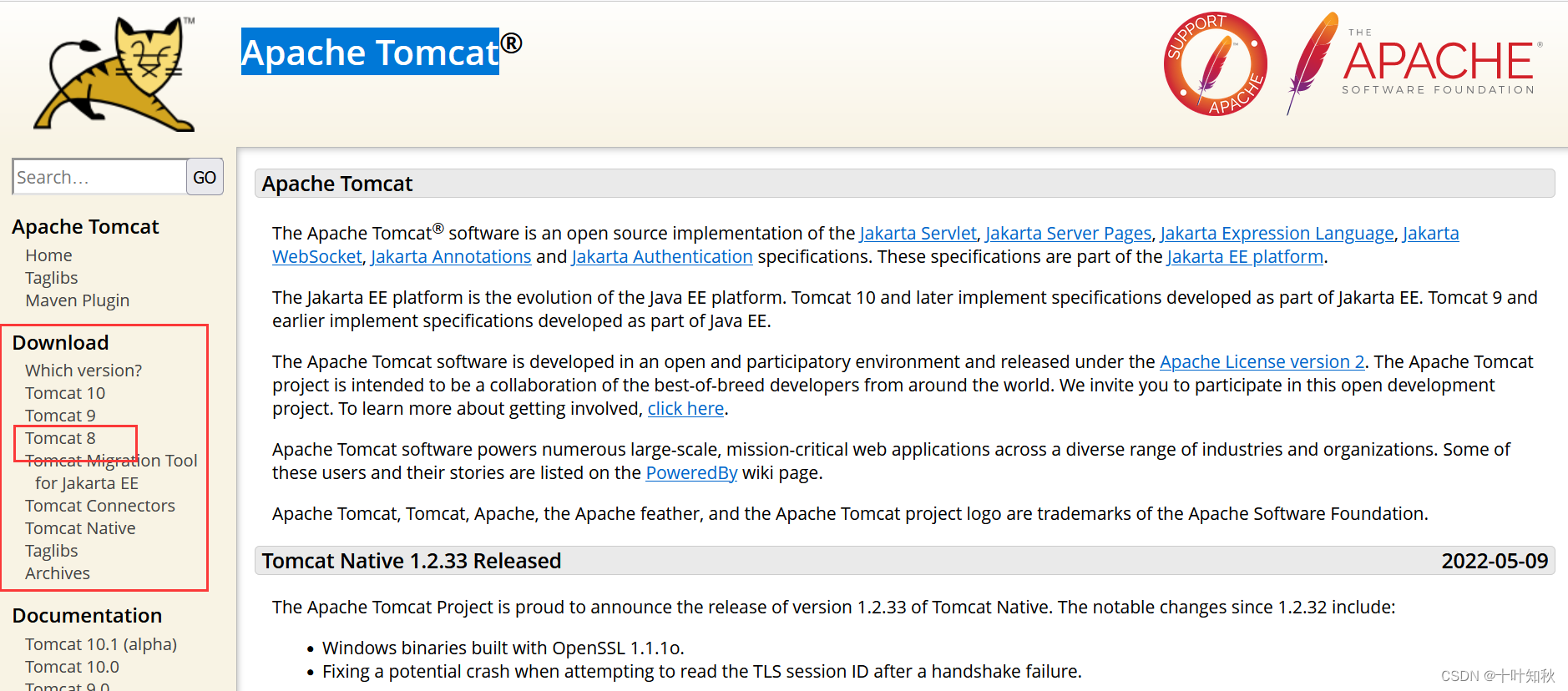Screen dimensions: 1568x691
Task: Click the Apache Tomcat sidebar heading
Action: tap(85, 227)
